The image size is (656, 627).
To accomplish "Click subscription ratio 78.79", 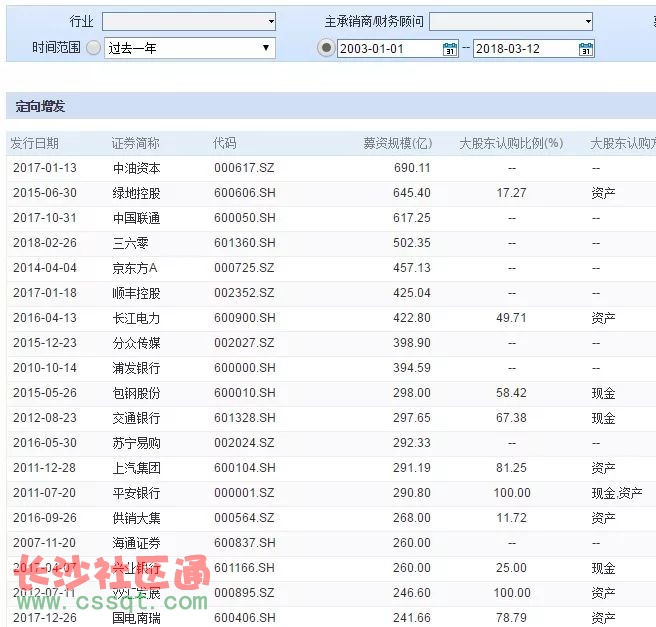I will [511, 618].
